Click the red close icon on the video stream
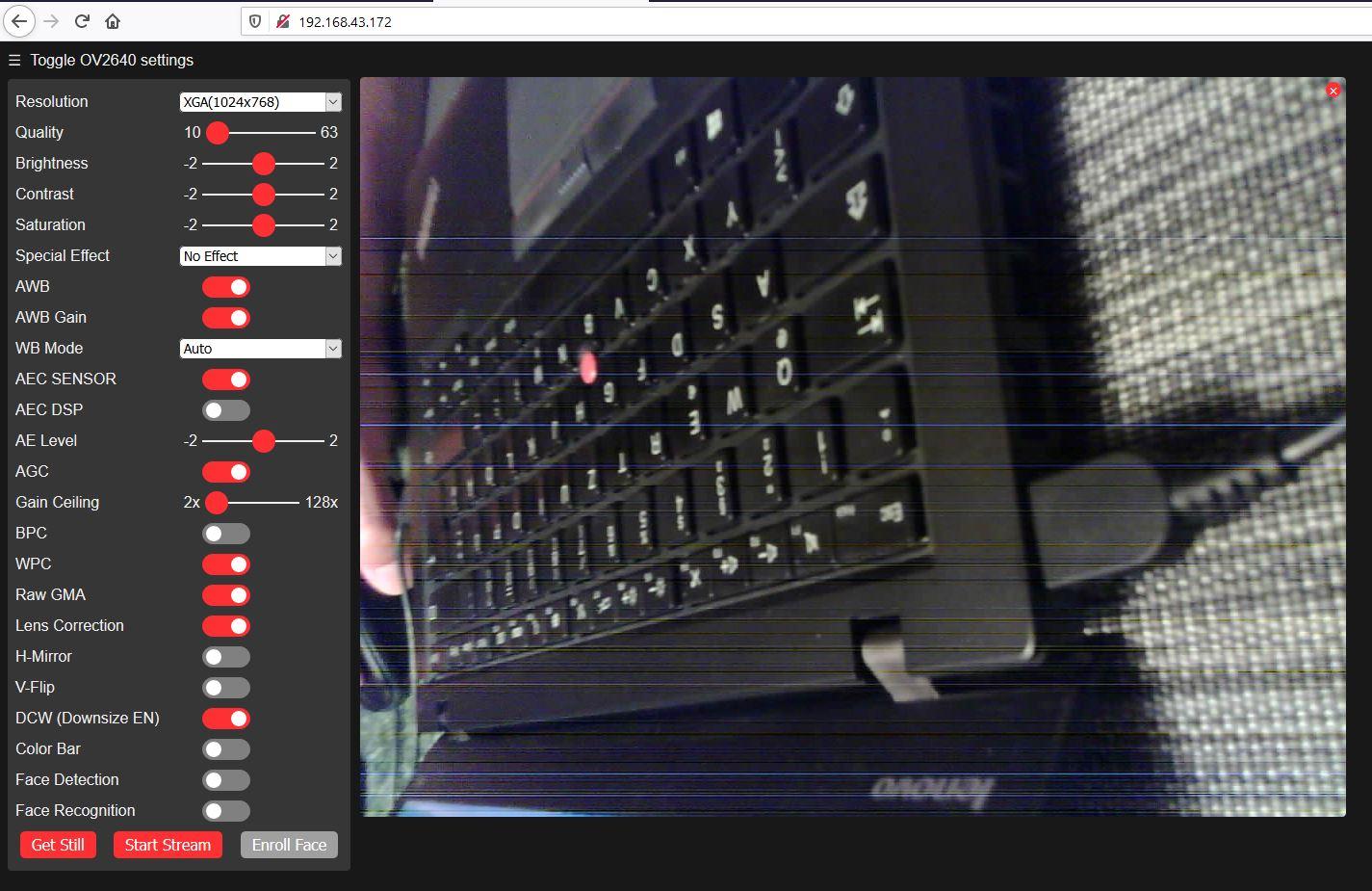Image resolution: width=1372 pixels, height=891 pixels. coord(1333,90)
